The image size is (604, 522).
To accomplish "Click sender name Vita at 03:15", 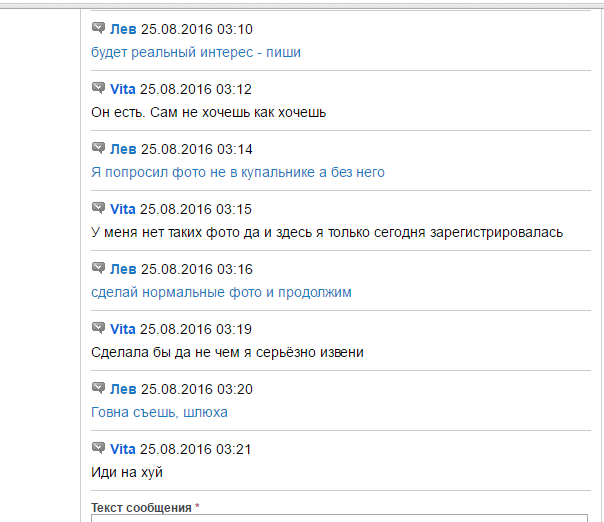I will [122, 209].
